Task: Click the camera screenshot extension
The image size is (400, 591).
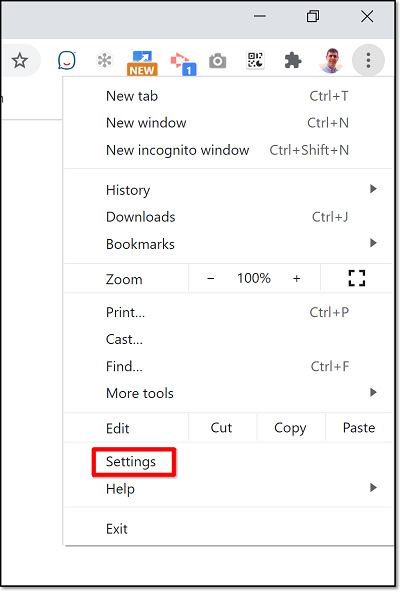Action: tap(218, 61)
